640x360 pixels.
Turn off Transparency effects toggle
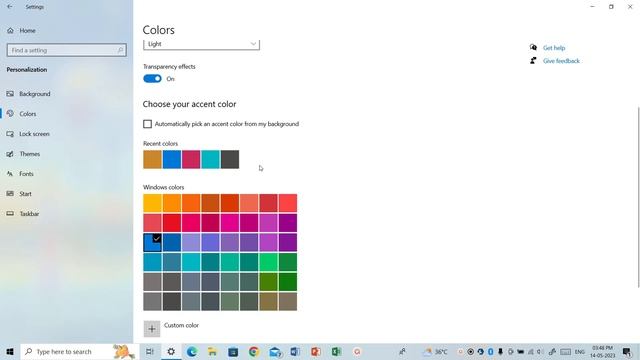(152, 79)
